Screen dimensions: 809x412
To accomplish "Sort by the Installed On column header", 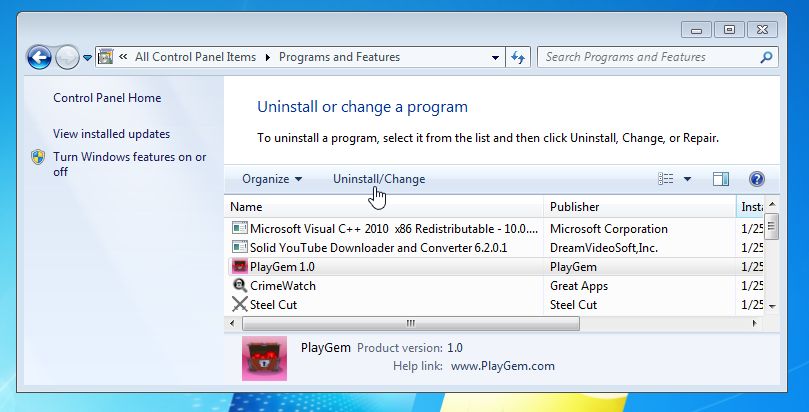I will 751,207.
